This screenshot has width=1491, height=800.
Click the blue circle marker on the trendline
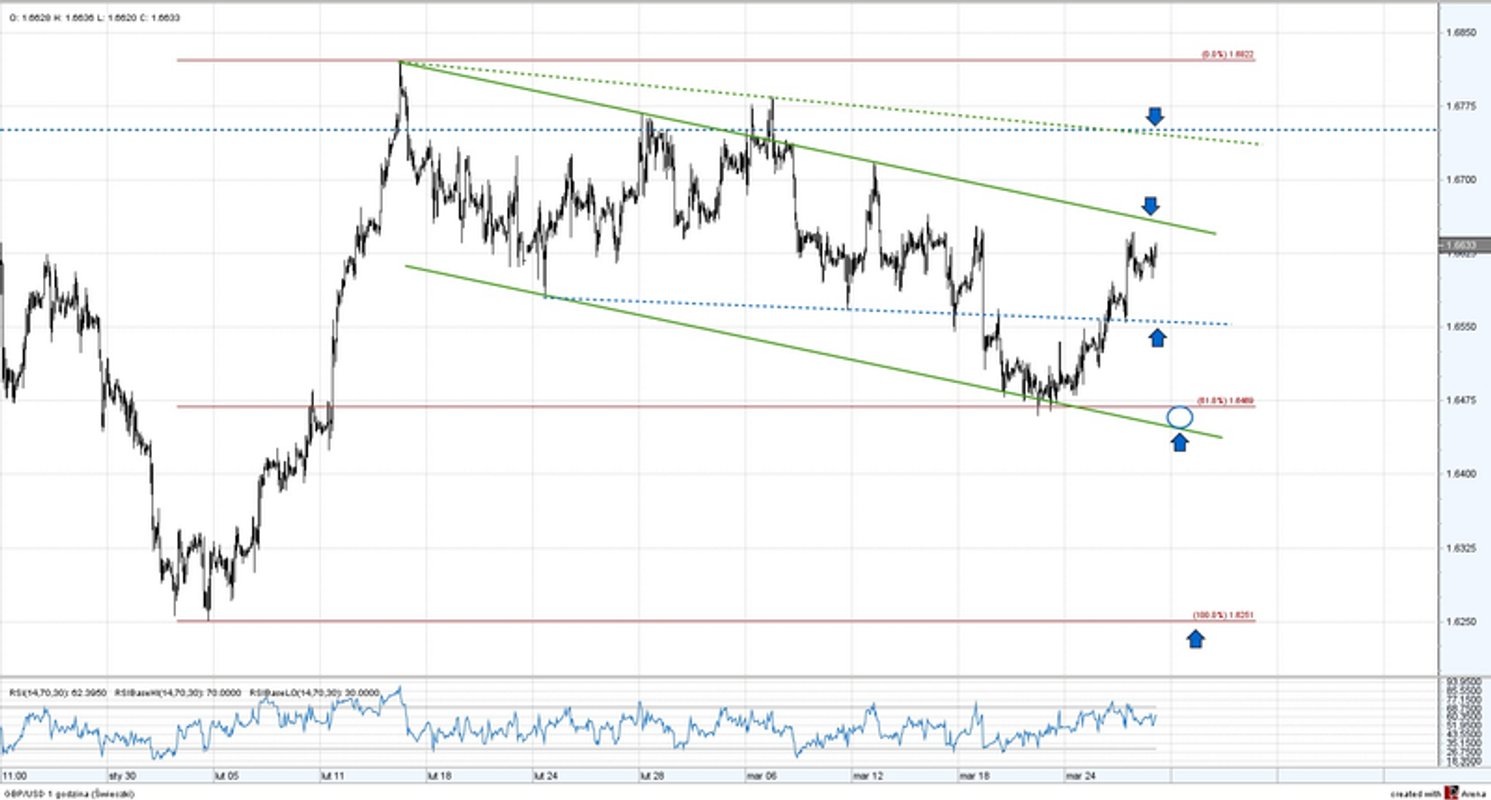(1181, 416)
